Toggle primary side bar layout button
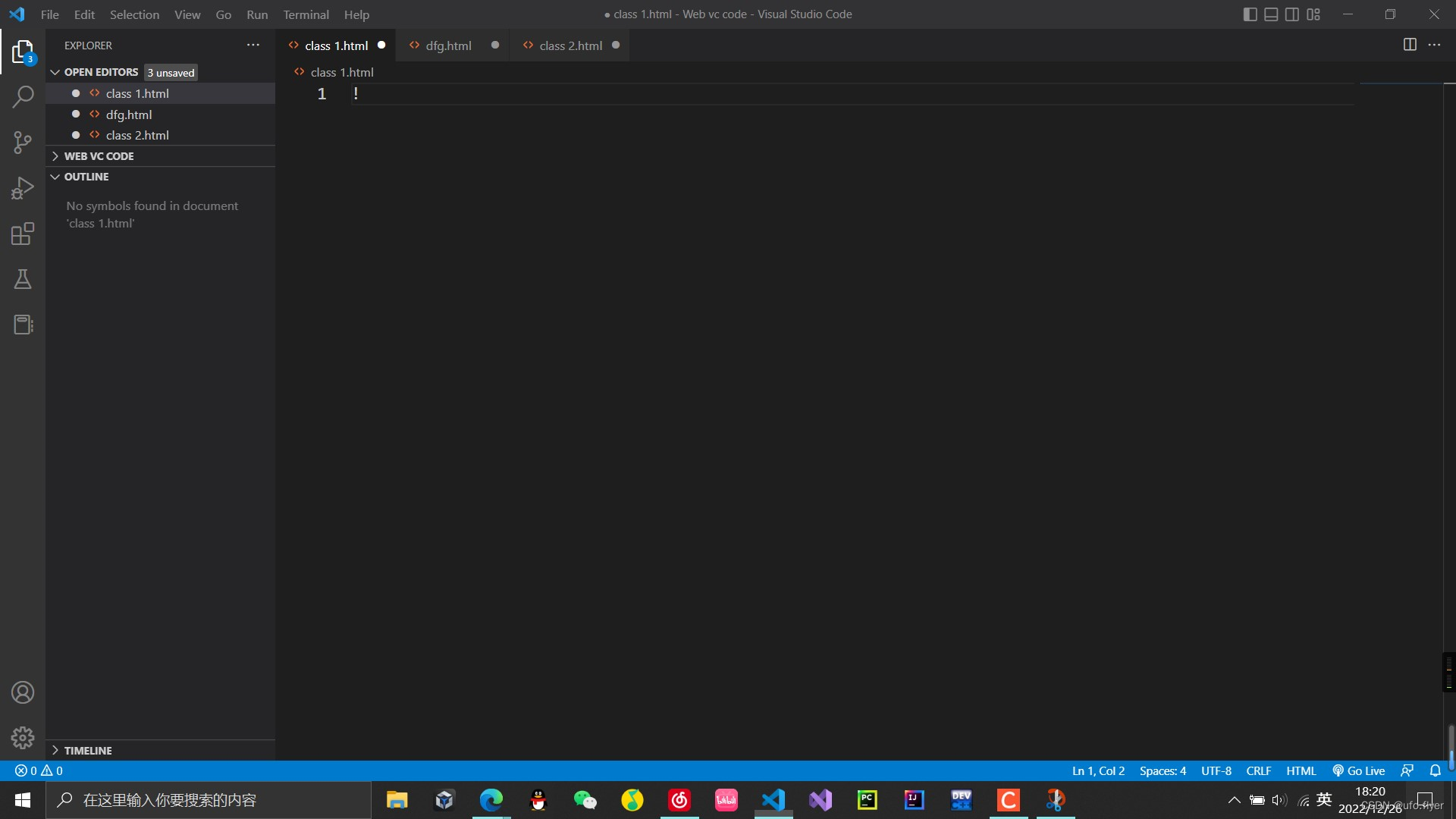The width and height of the screenshot is (1456, 819). coord(1250,14)
